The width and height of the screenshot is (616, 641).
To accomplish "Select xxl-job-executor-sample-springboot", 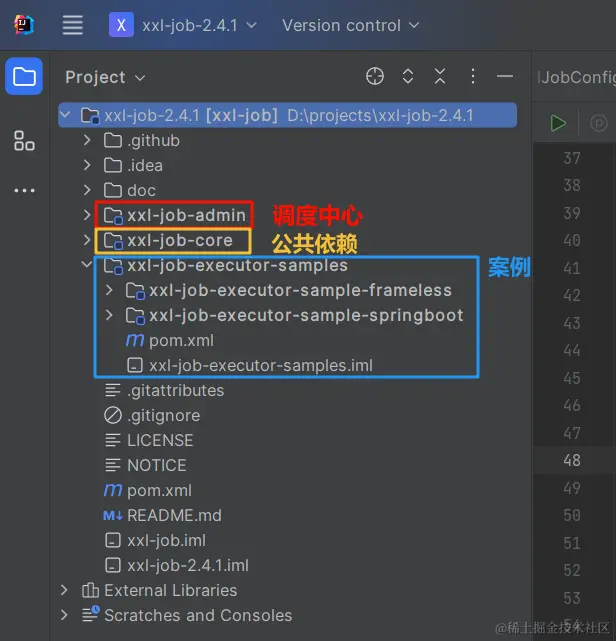I will (x=294, y=316).
